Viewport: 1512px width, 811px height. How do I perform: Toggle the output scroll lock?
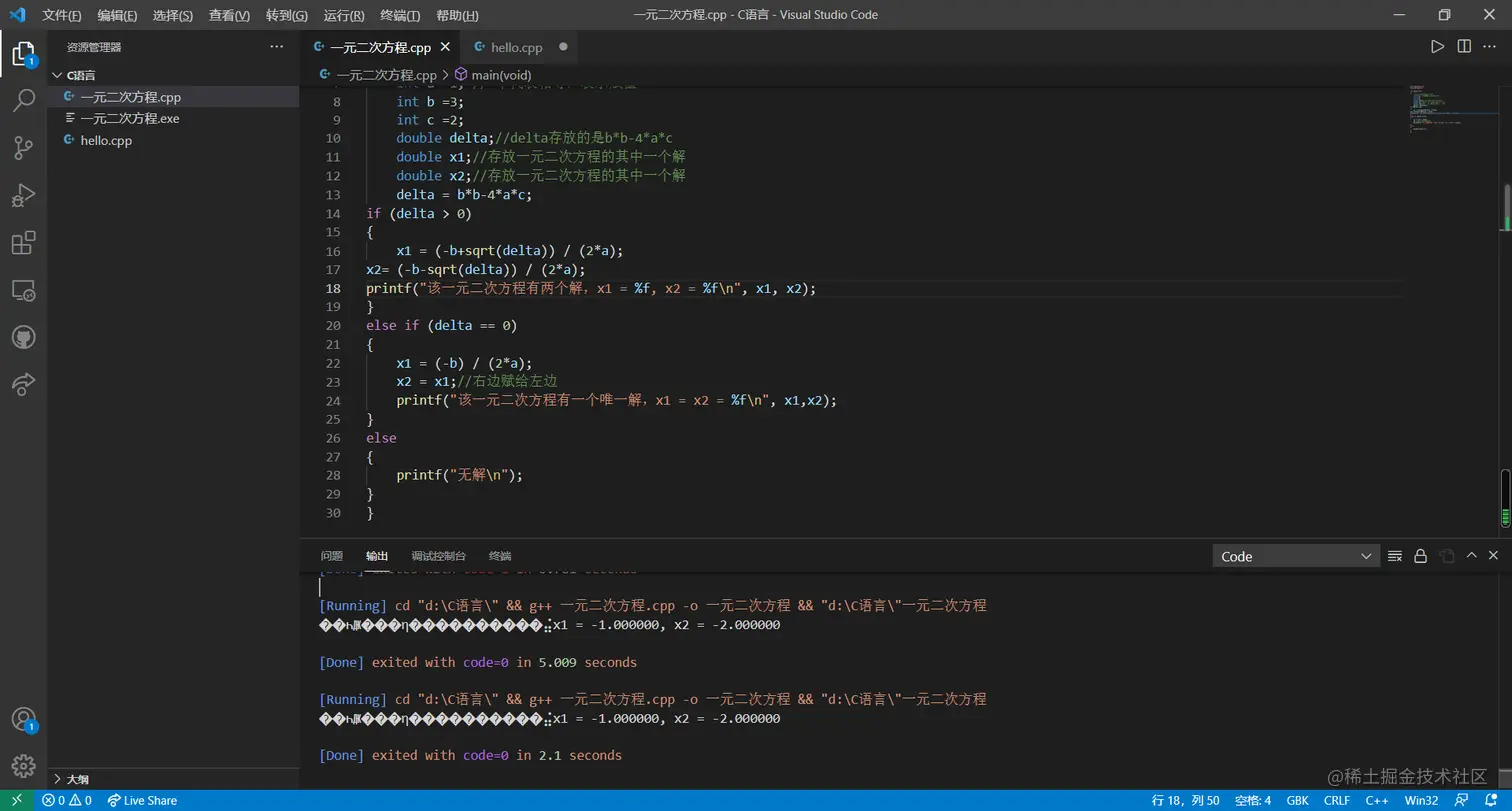point(1420,556)
